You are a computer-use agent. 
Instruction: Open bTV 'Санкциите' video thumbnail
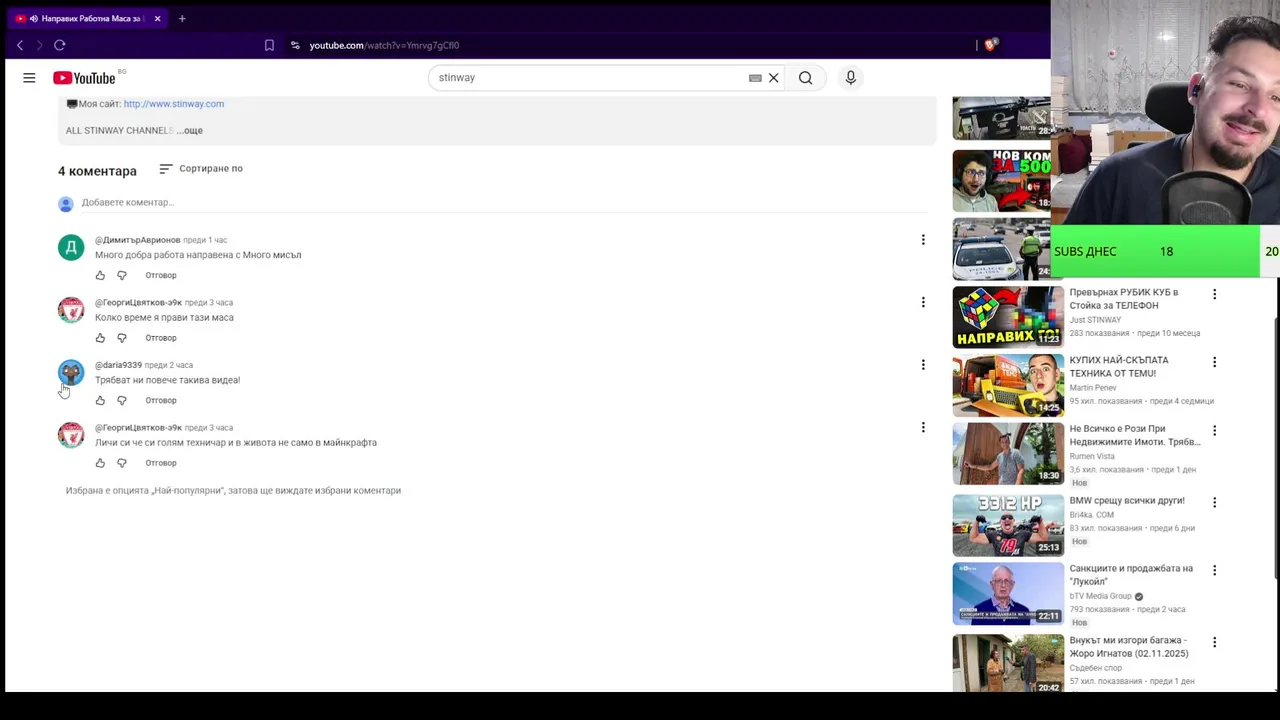(1008, 593)
